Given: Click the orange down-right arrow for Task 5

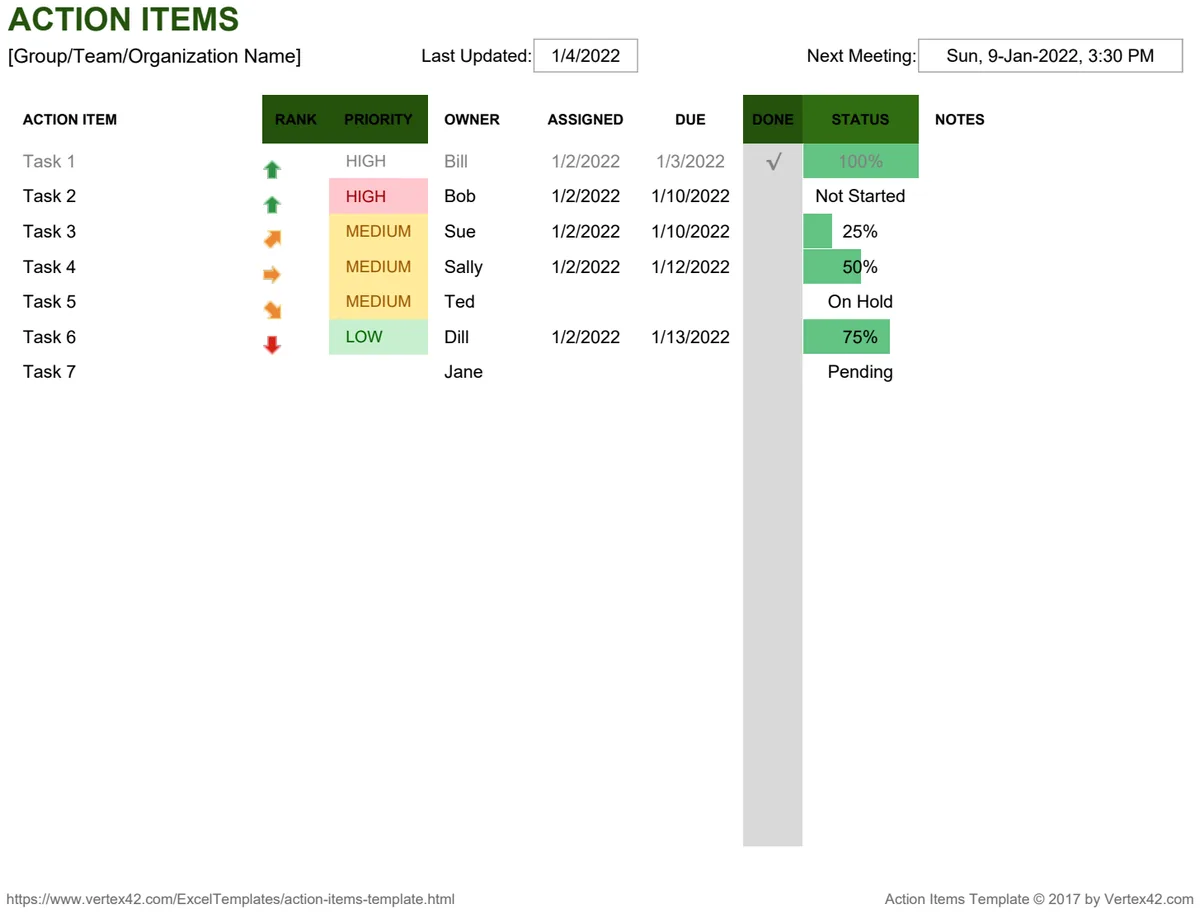Looking at the screenshot, I should [x=272, y=310].
